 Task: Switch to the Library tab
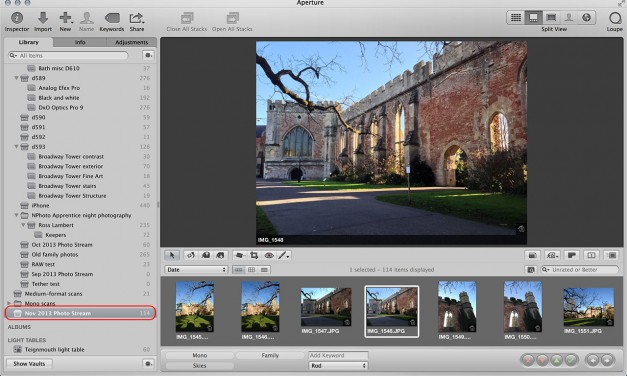(x=28, y=42)
